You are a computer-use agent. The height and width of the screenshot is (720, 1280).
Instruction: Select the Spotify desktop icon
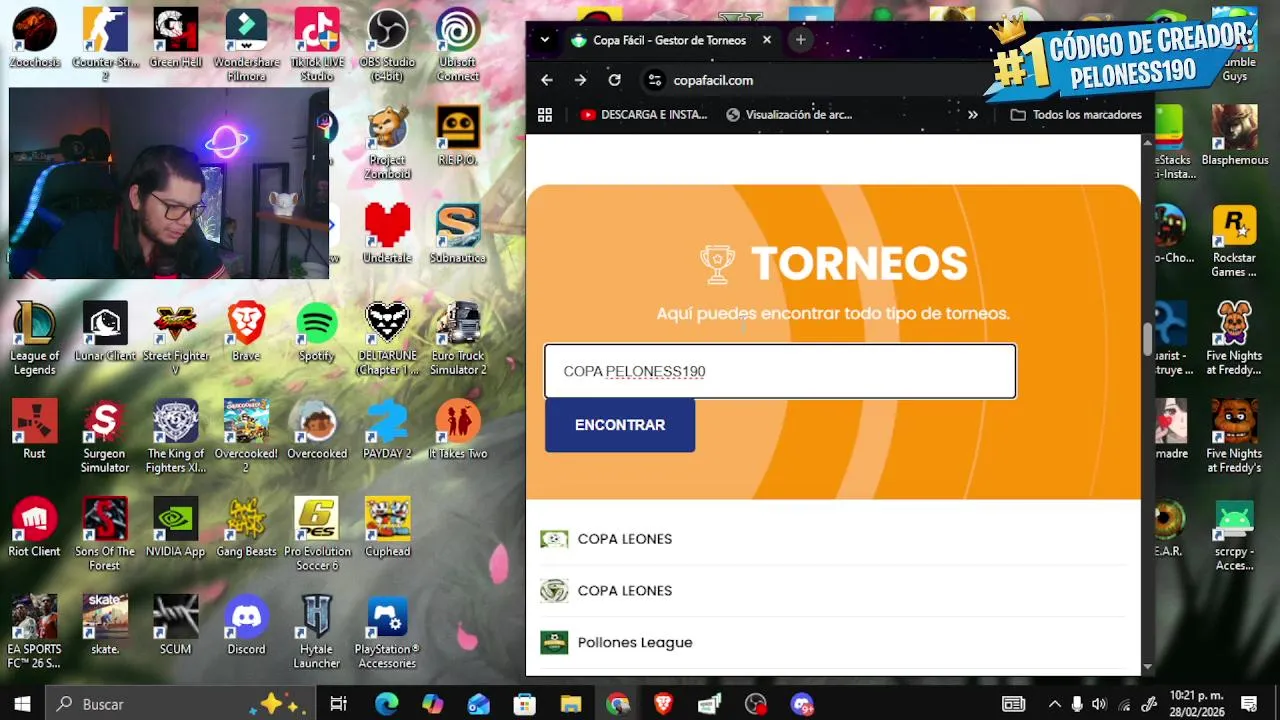317,331
